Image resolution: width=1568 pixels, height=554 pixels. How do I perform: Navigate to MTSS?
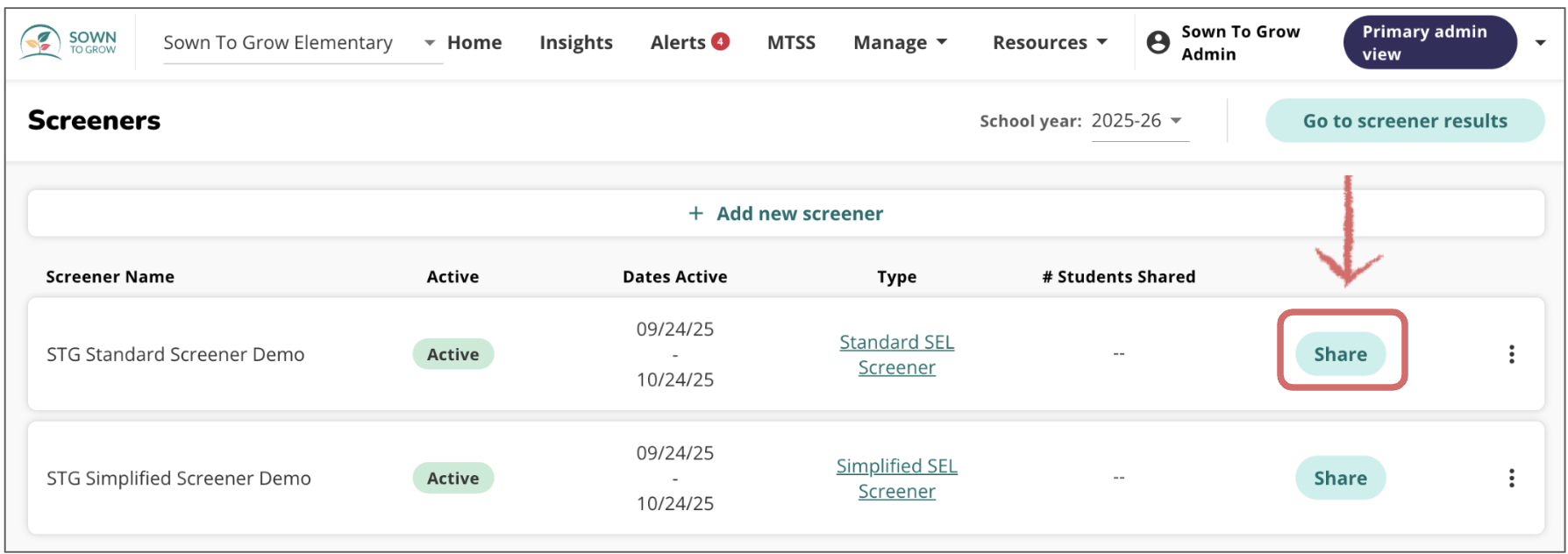click(791, 42)
